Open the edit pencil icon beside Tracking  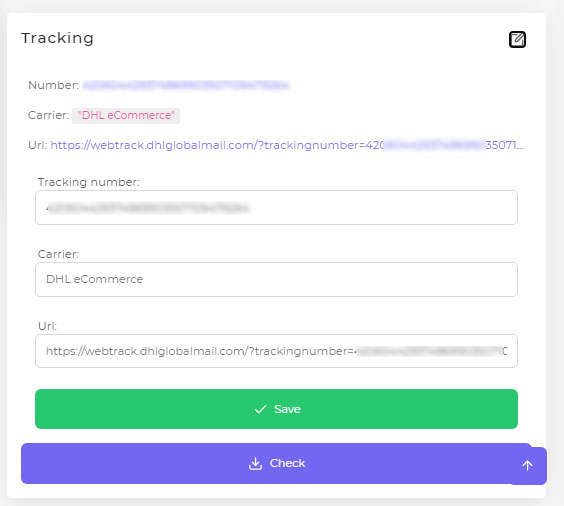[517, 39]
